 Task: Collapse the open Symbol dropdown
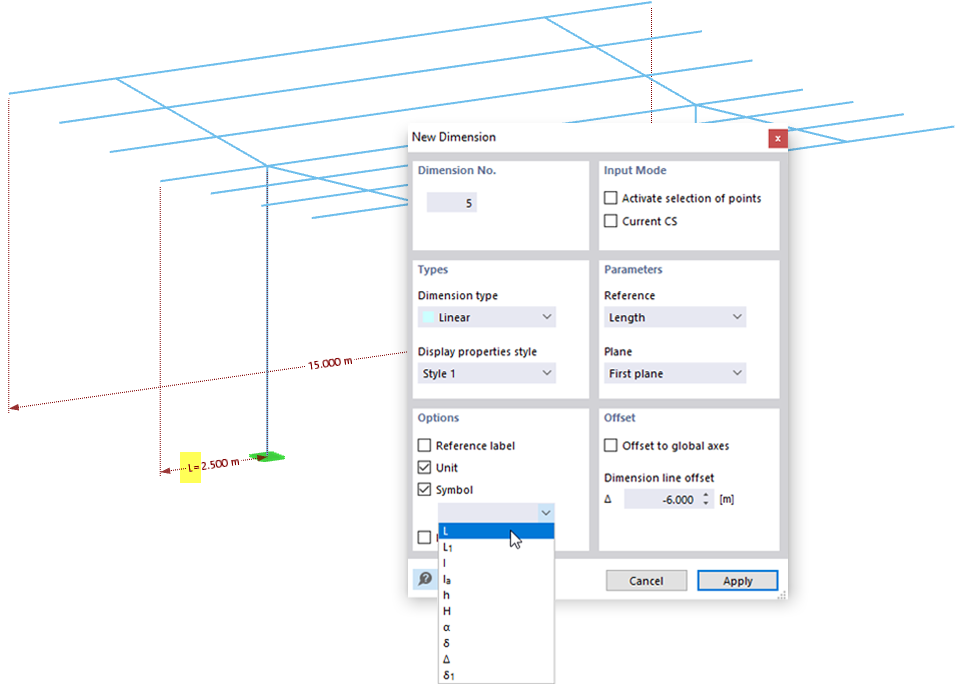click(545, 511)
